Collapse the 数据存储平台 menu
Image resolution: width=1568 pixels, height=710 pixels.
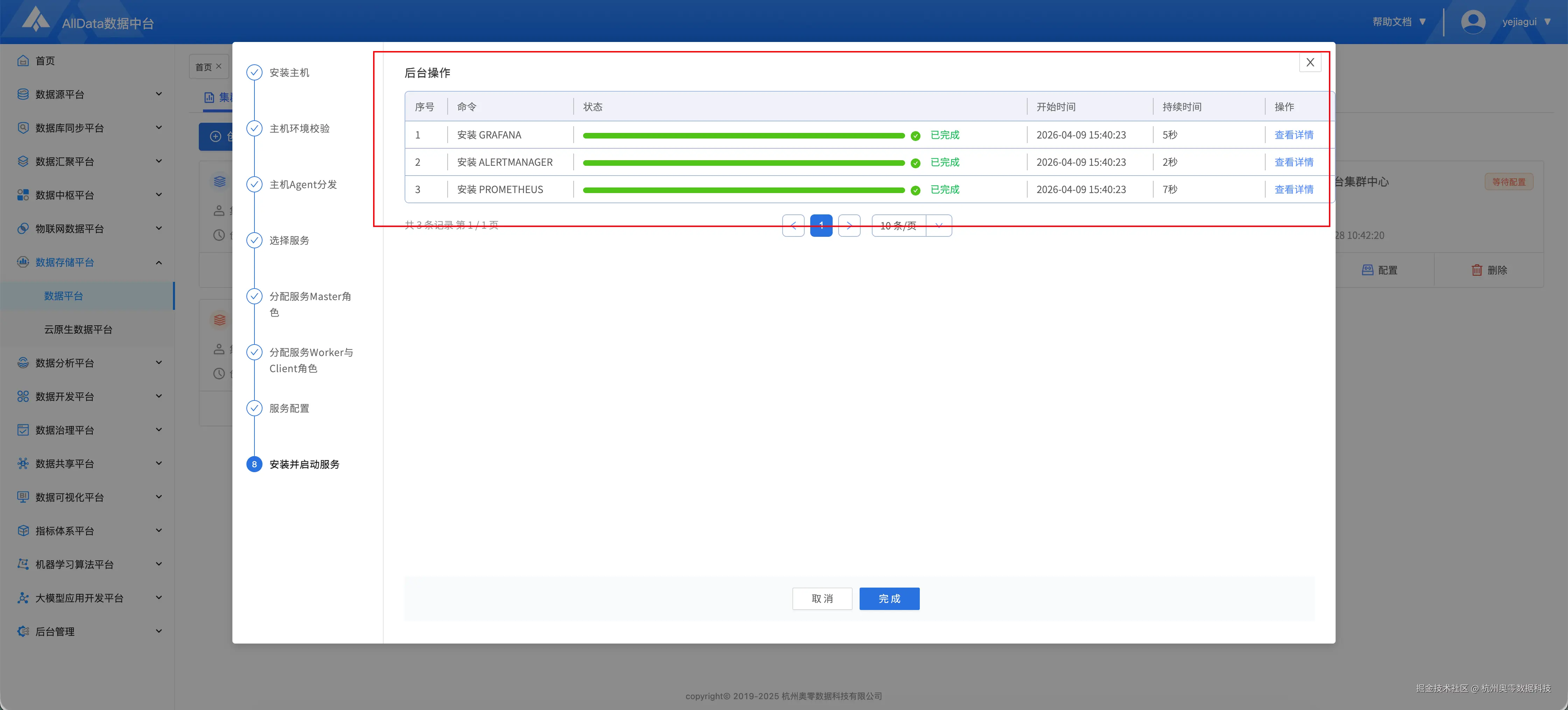point(158,262)
